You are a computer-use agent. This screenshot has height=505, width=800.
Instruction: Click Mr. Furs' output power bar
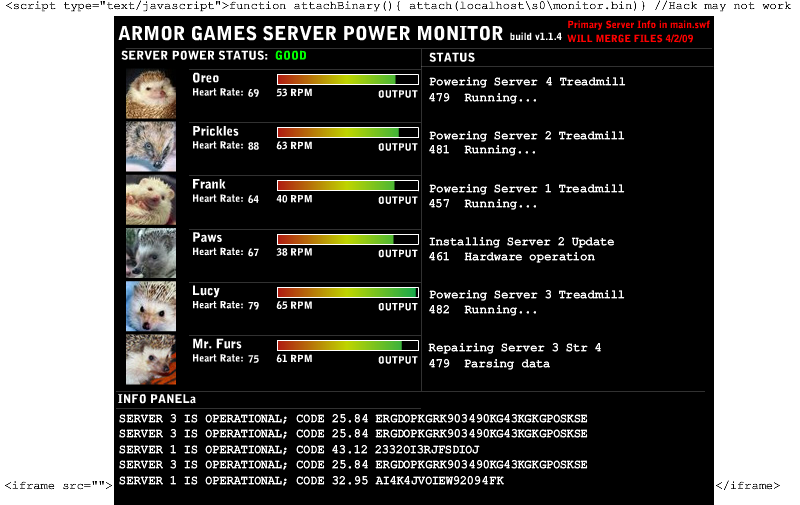(348, 345)
